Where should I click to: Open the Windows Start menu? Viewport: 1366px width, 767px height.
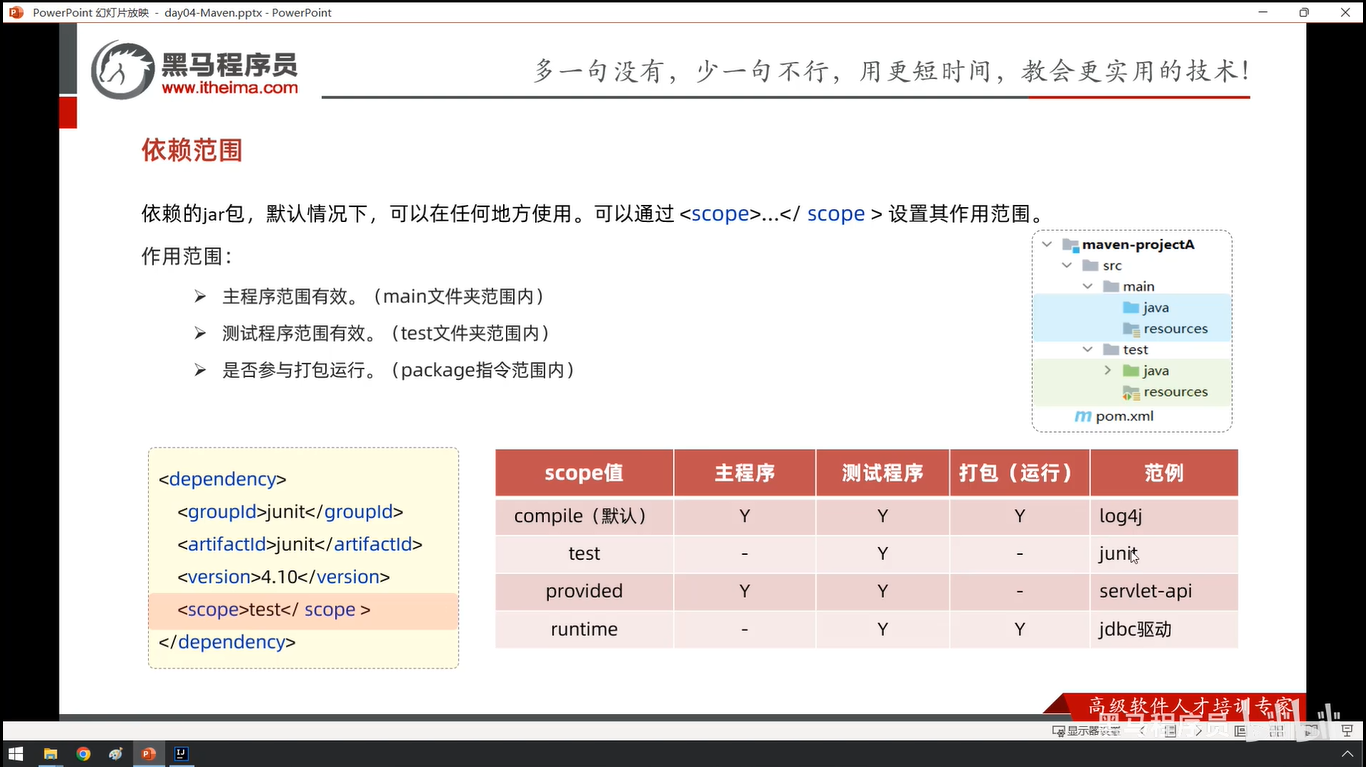coord(16,754)
